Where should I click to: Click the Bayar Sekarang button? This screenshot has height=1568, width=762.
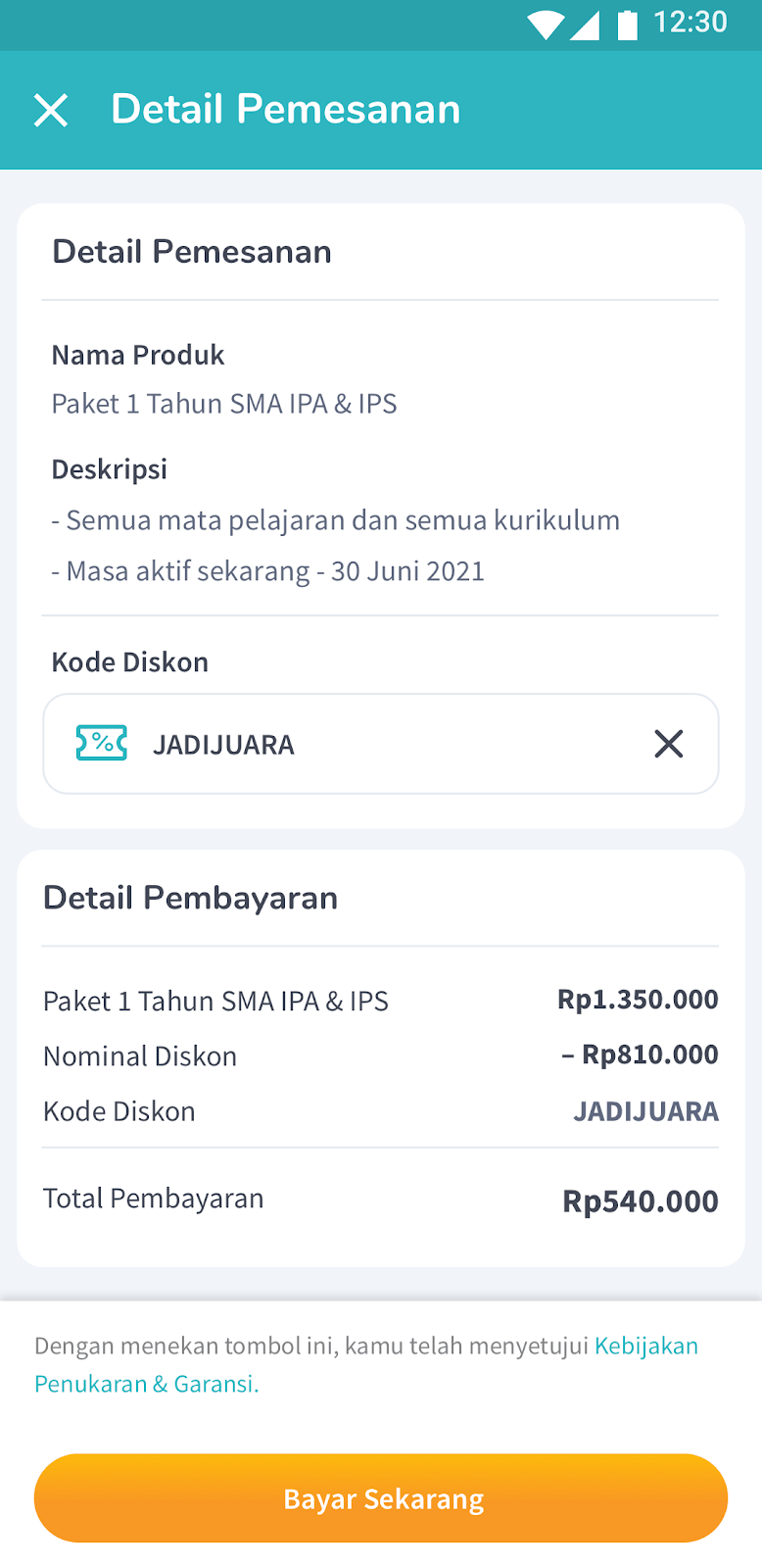[381, 1498]
